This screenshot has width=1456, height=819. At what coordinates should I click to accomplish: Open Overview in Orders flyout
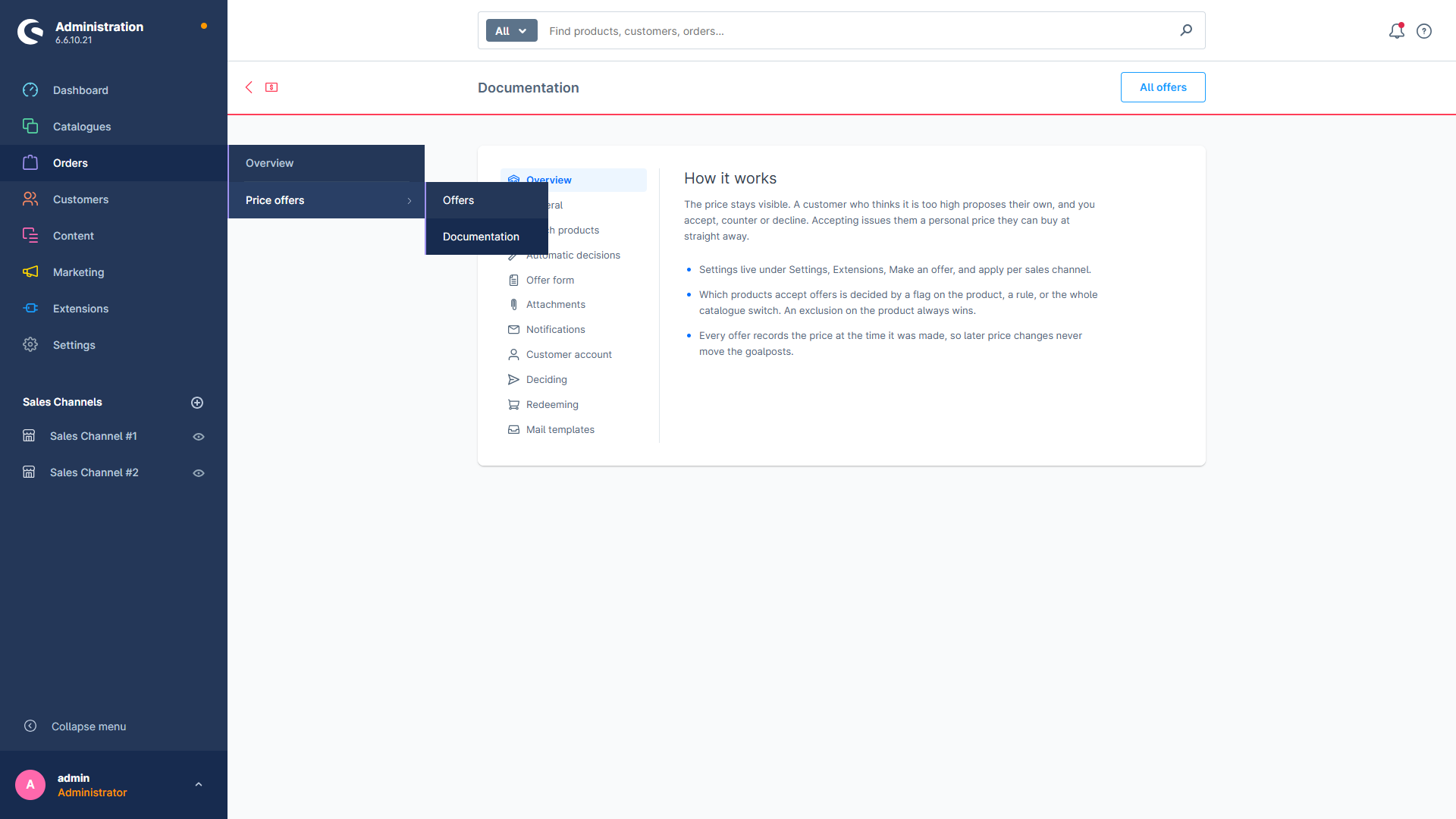click(x=326, y=163)
